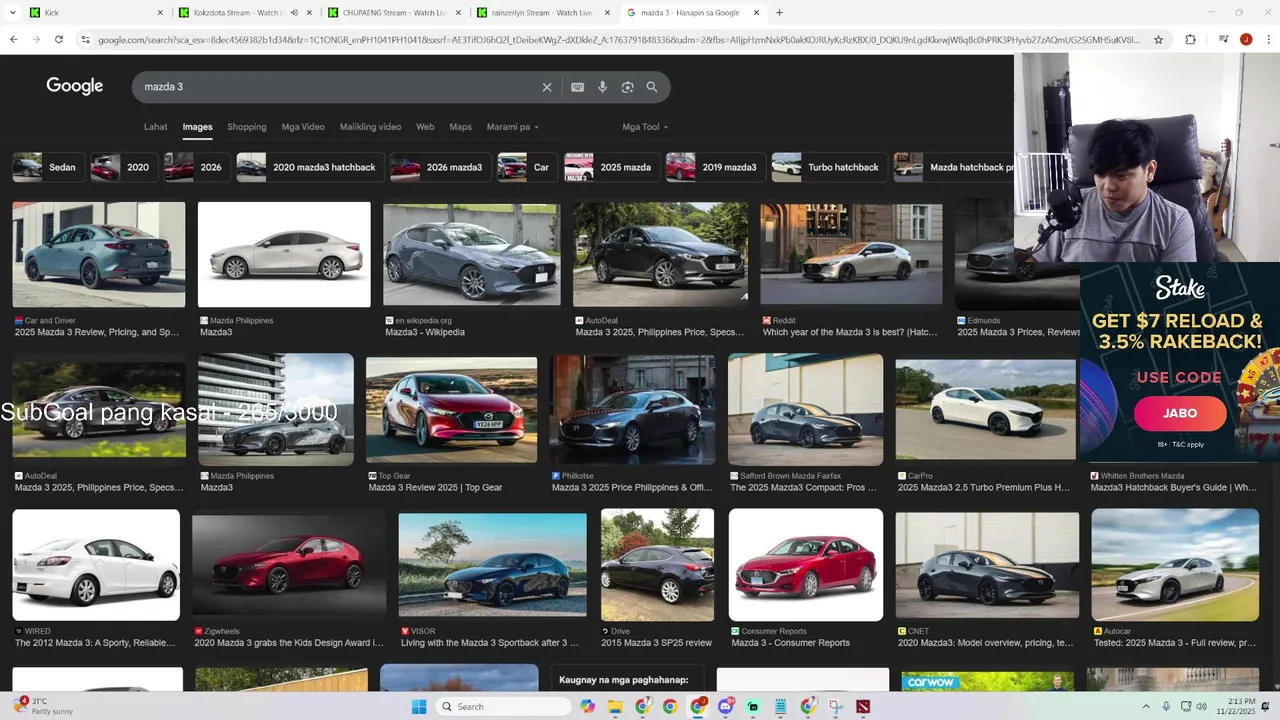The width and height of the screenshot is (1280, 720).
Task: Open the 2015 Mazda 3 SP25 review link
Action: [x=658, y=643]
